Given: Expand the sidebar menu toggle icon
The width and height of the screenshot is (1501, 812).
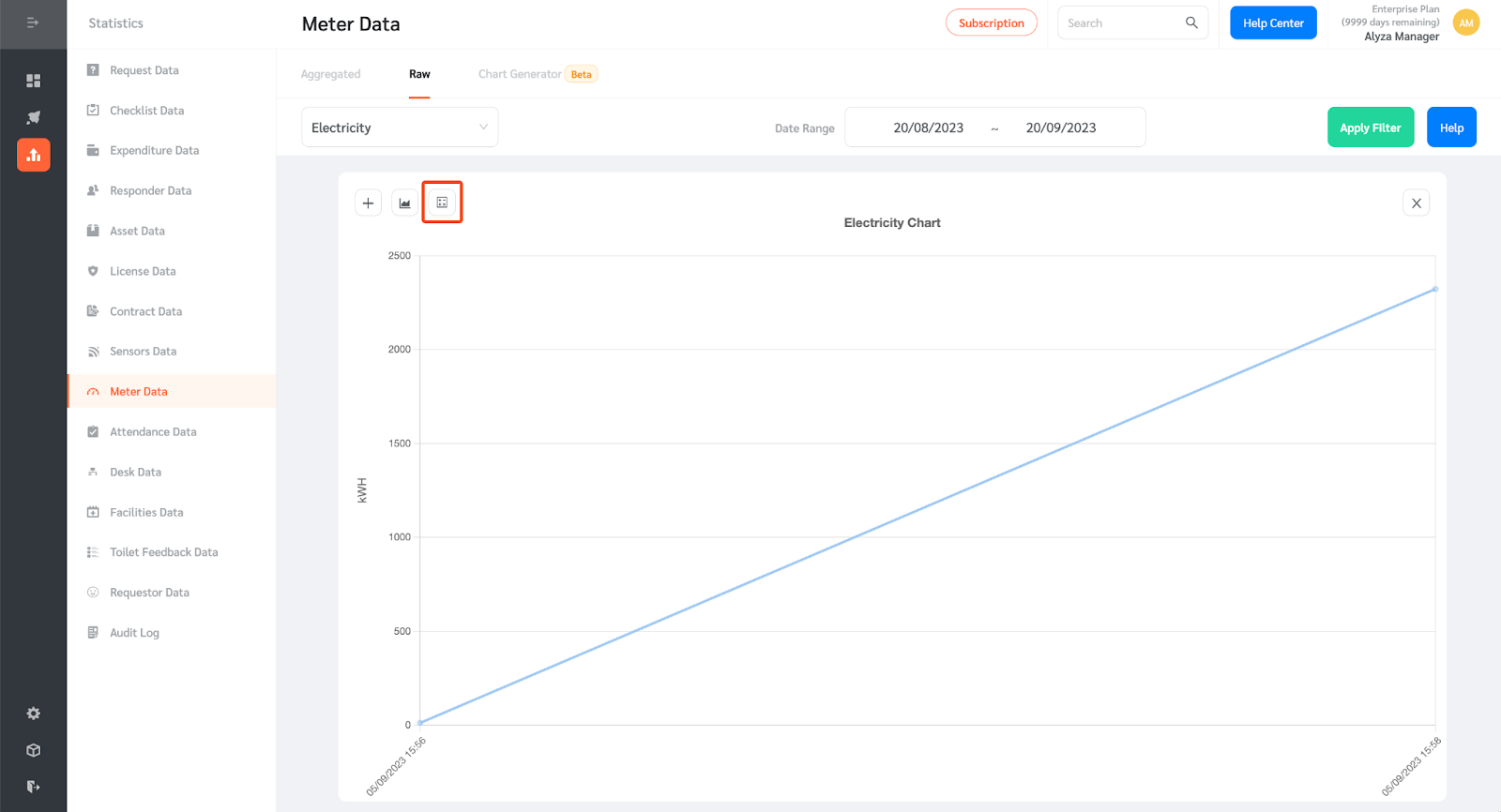Looking at the screenshot, I should 33,23.
